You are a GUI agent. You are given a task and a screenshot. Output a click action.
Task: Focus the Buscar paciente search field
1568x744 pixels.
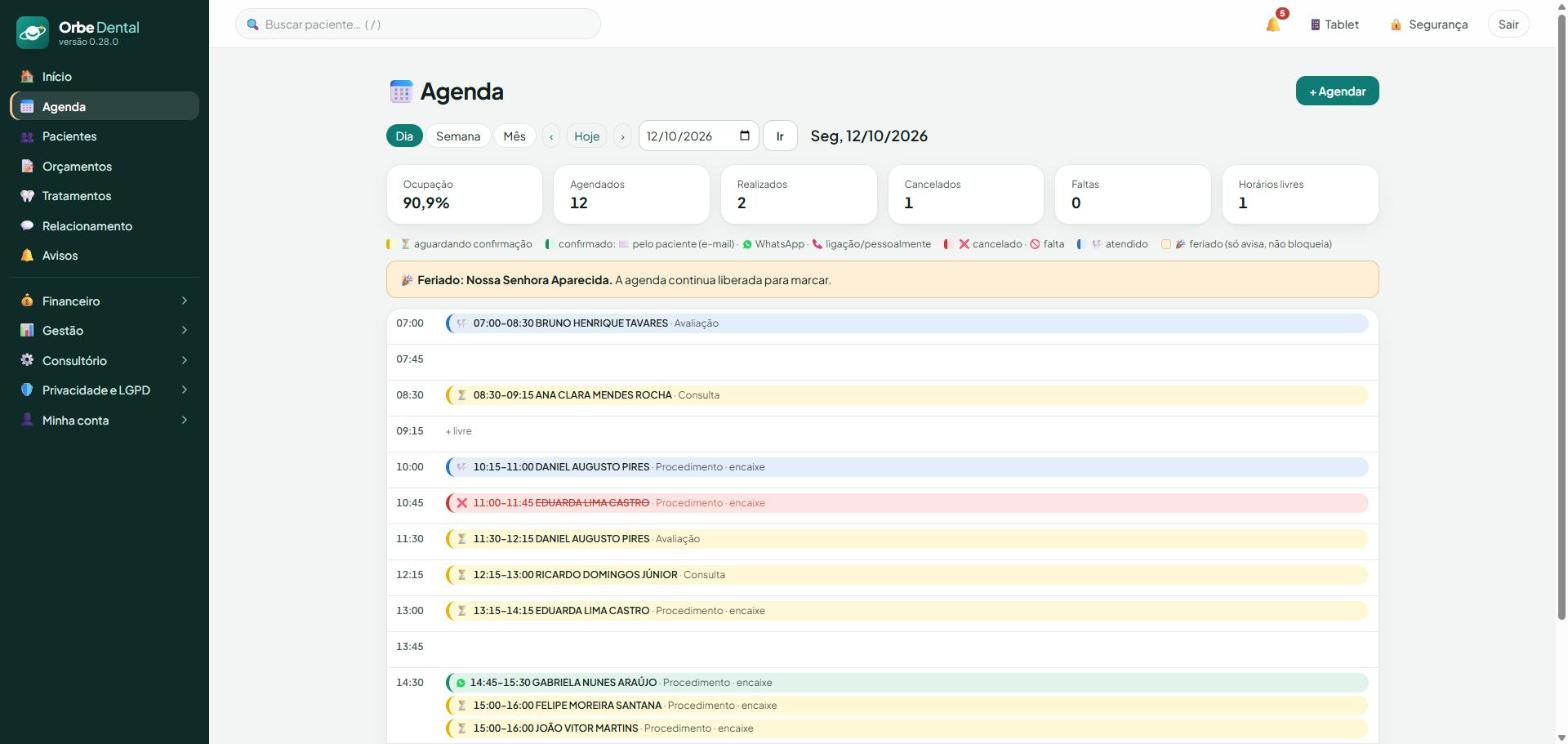click(418, 24)
